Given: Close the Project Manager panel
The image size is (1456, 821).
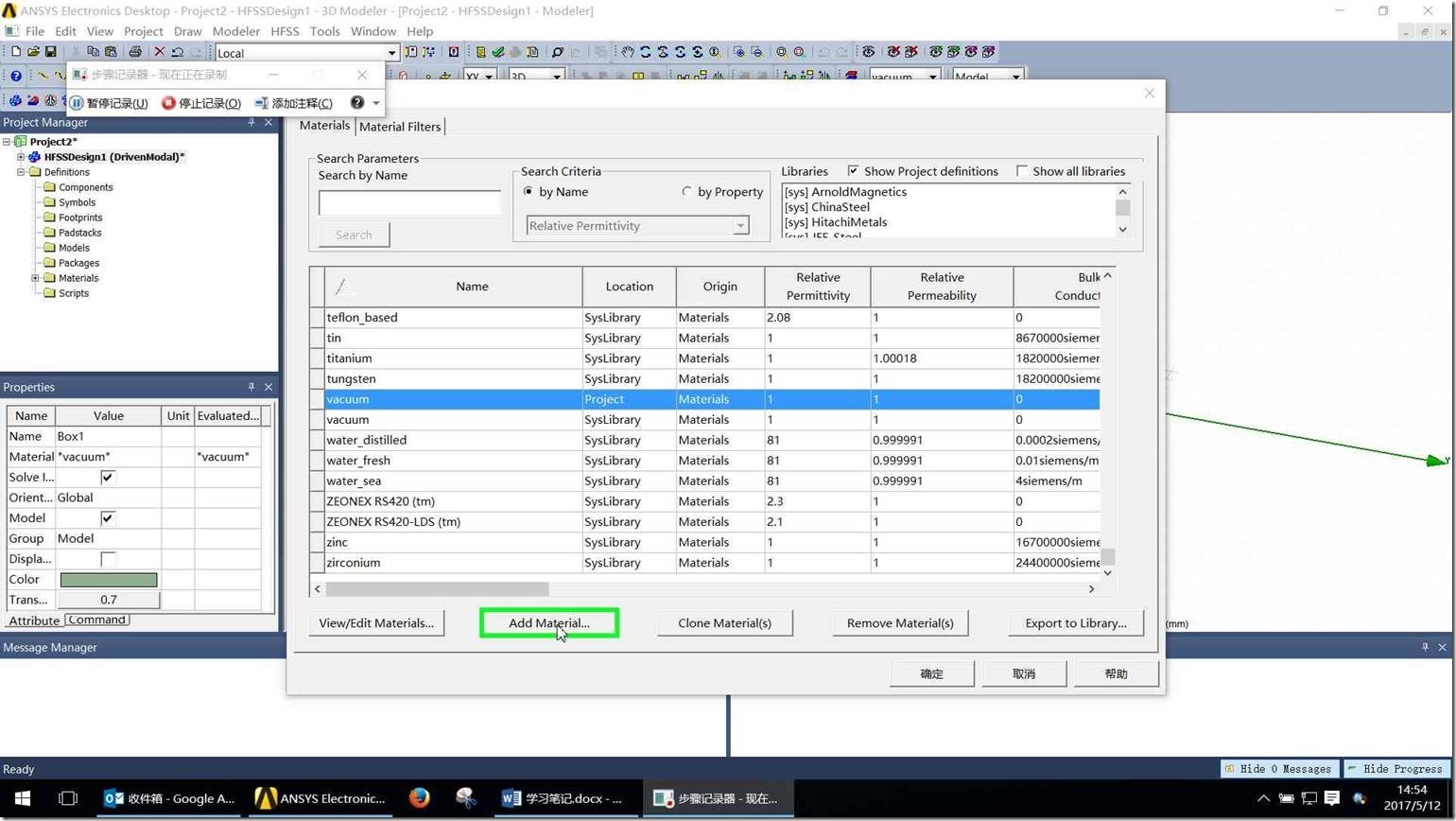Looking at the screenshot, I should [x=269, y=122].
